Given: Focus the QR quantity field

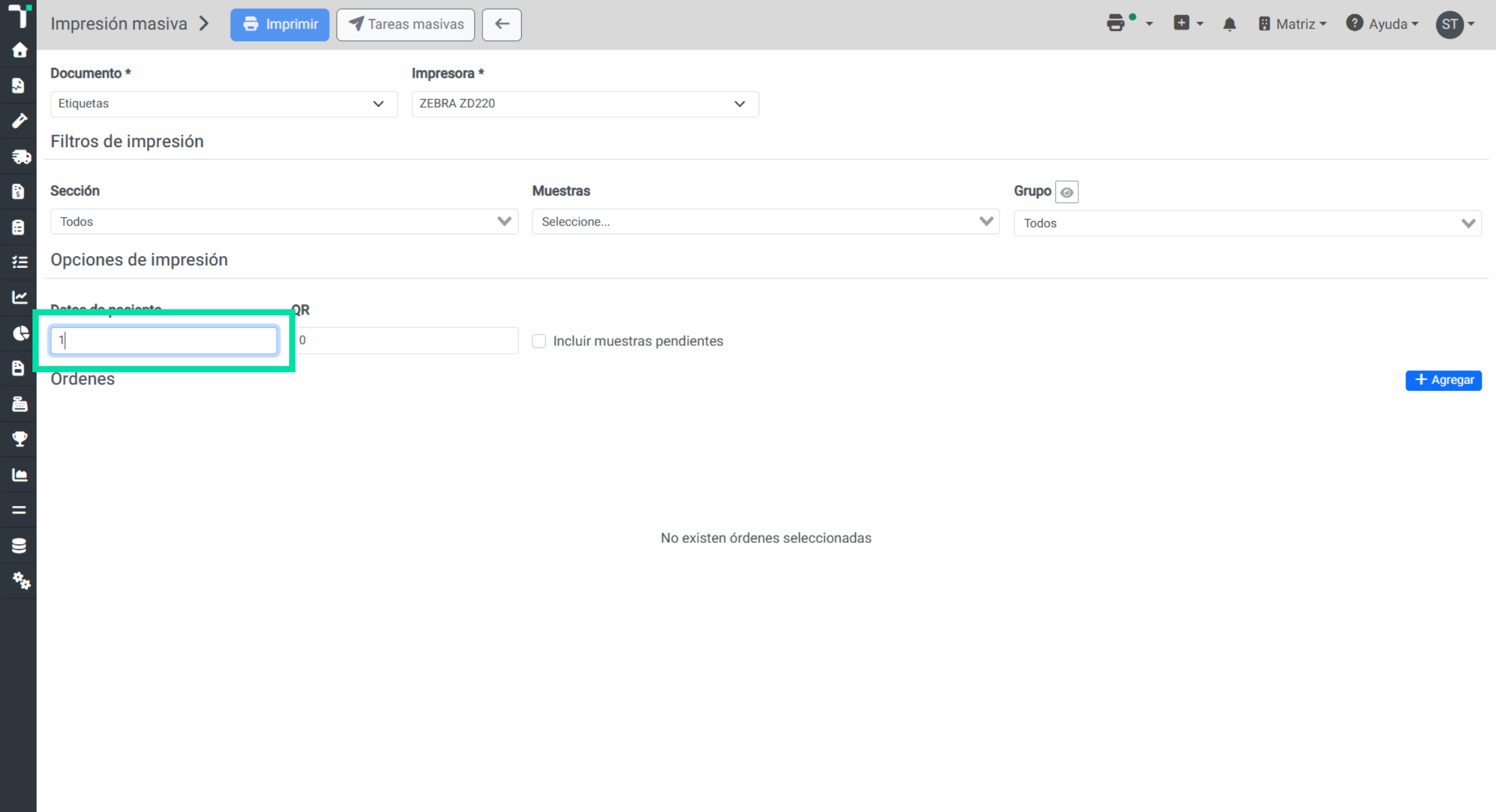Looking at the screenshot, I should point(405,341).
